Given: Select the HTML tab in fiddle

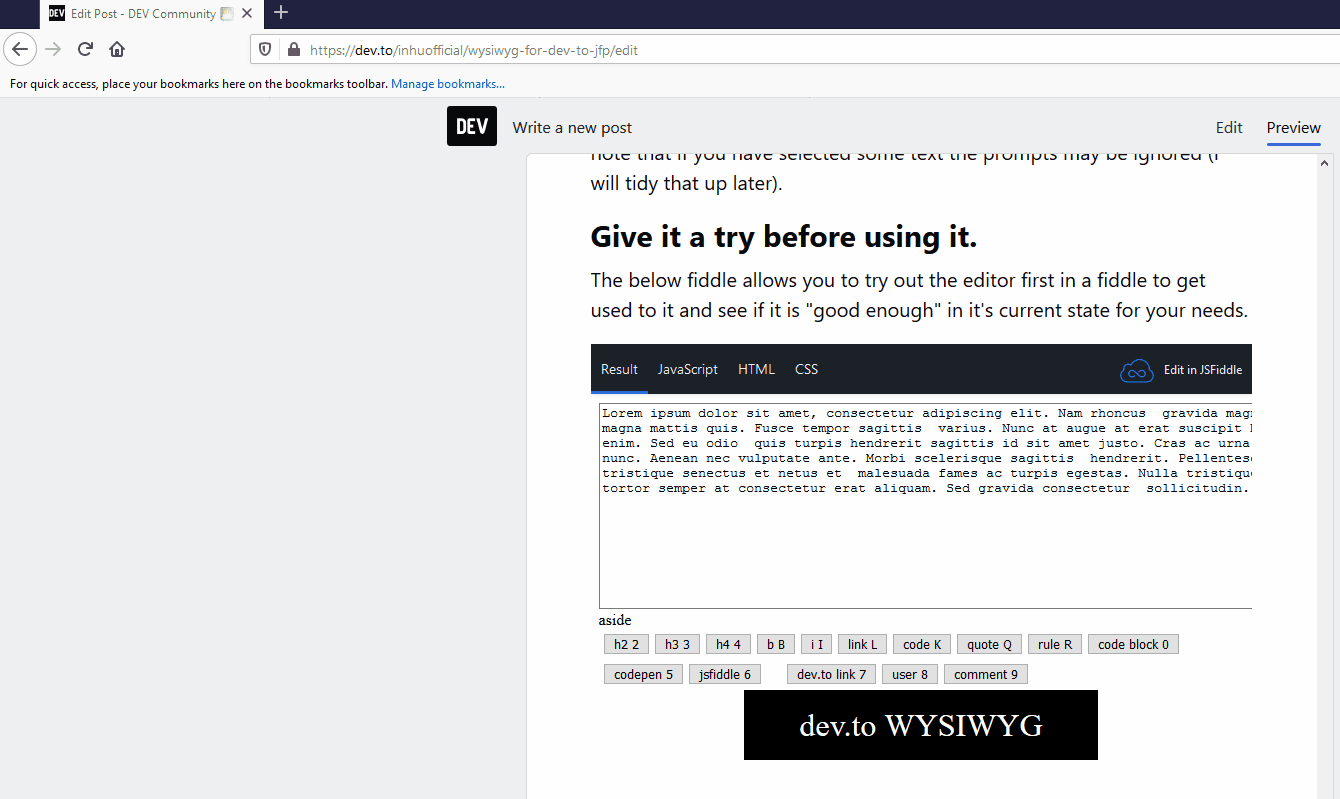Looking at the screenshot, I should pyautogui.click(x=756, y=369).
